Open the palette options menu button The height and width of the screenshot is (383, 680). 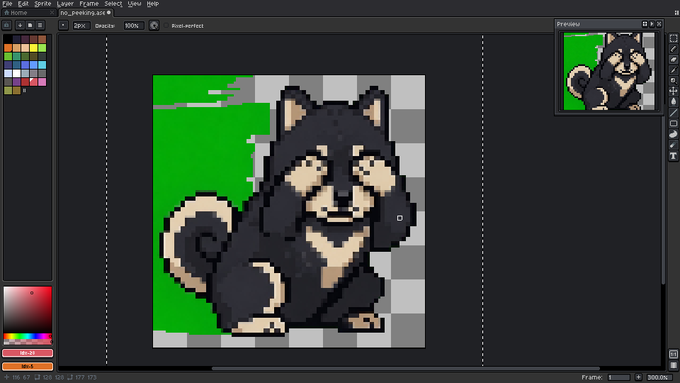tap(40, 26)
